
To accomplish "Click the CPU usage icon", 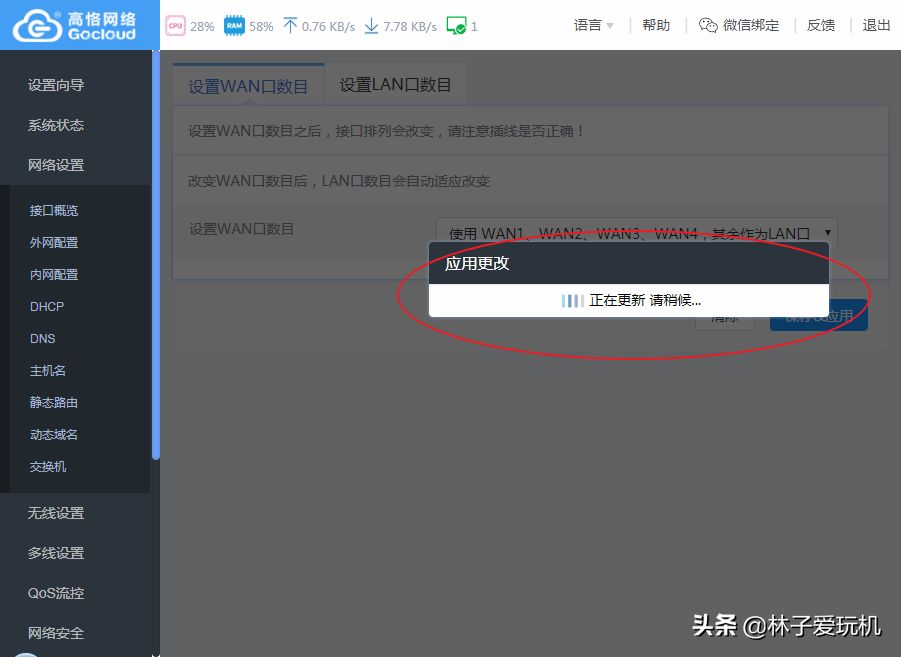I will point(175,26).
